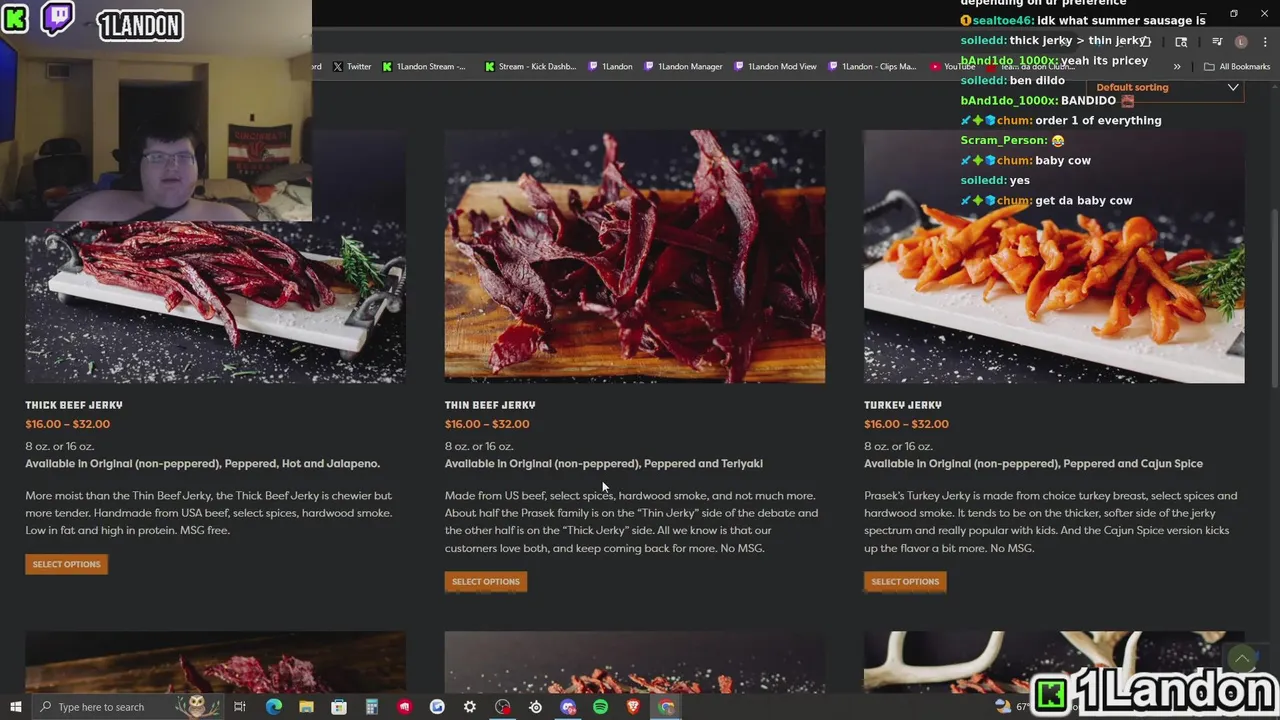The width and height of the screenshot is (1280, 720).
Task: Open the Thick Beef Jerky product image
Action: click(x=215, y=256)
